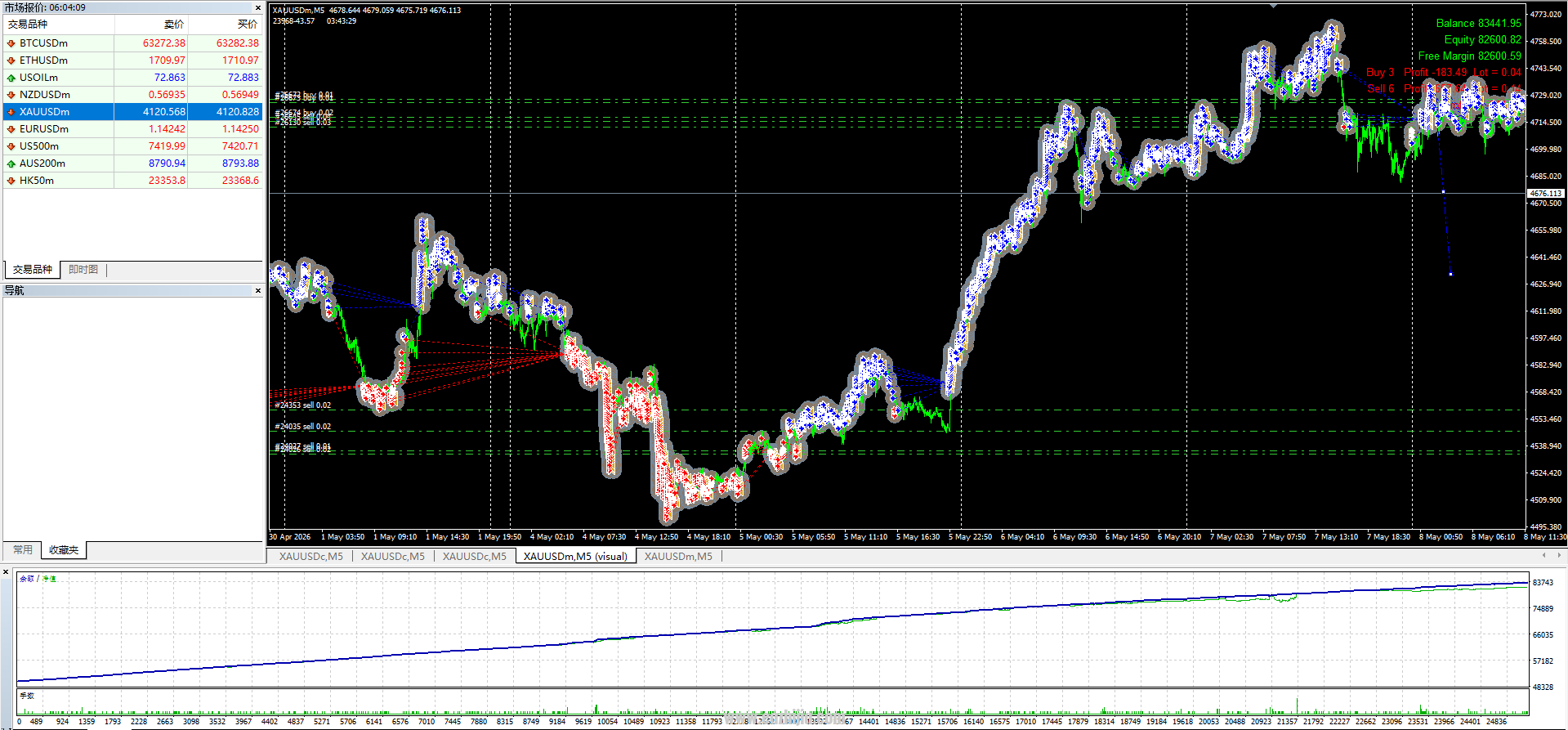Click the US500m symbol arrow icon
This screenshot has height=730, width=1568.
11,146
